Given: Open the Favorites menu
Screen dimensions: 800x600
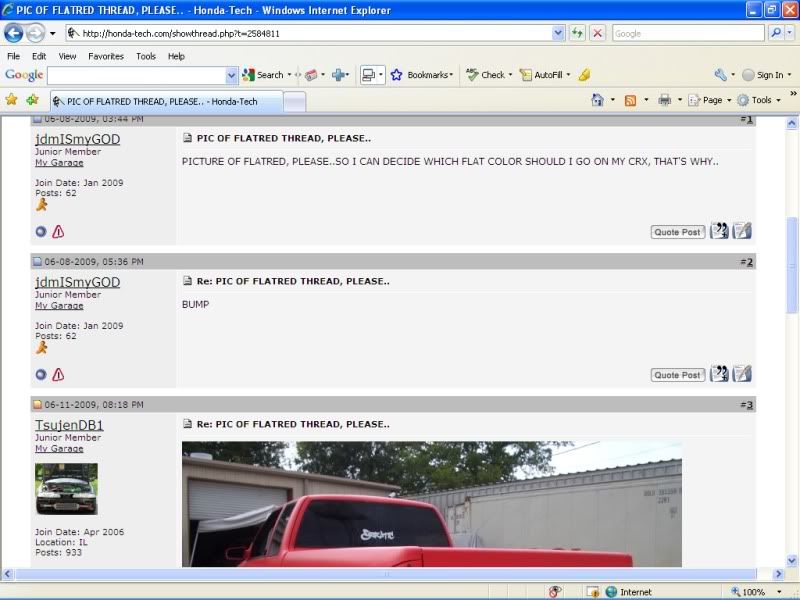Looking at the screenshot, I should pyautogui.click(x=105, y=56).
